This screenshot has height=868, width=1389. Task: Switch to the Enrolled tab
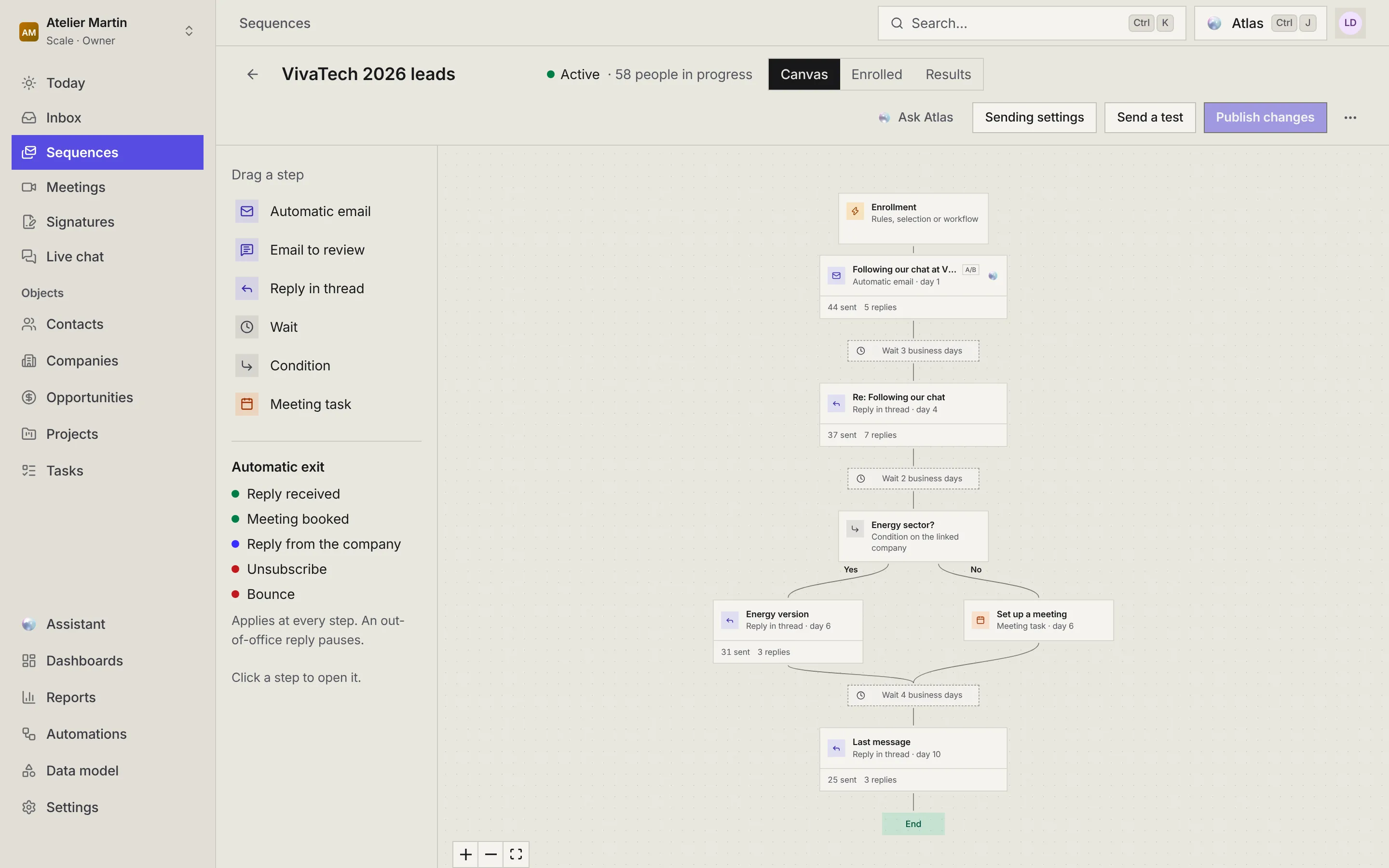[x=876, y=74]
